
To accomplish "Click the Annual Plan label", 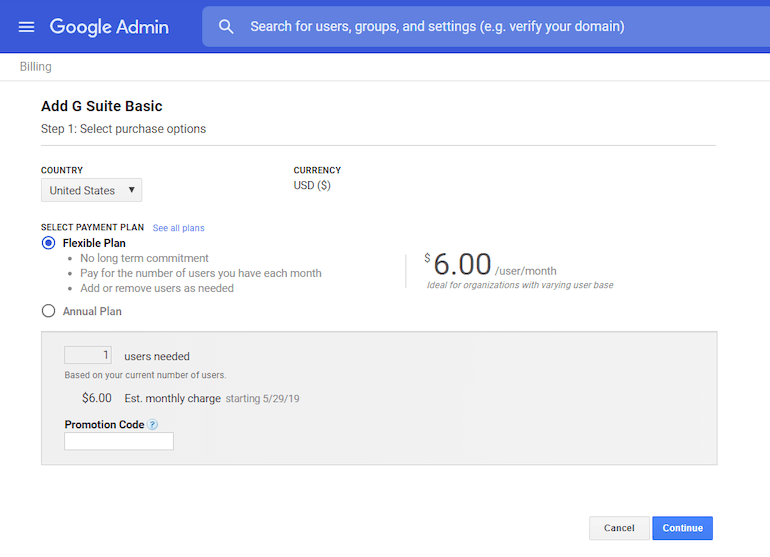I will click(x=92, y=311).
